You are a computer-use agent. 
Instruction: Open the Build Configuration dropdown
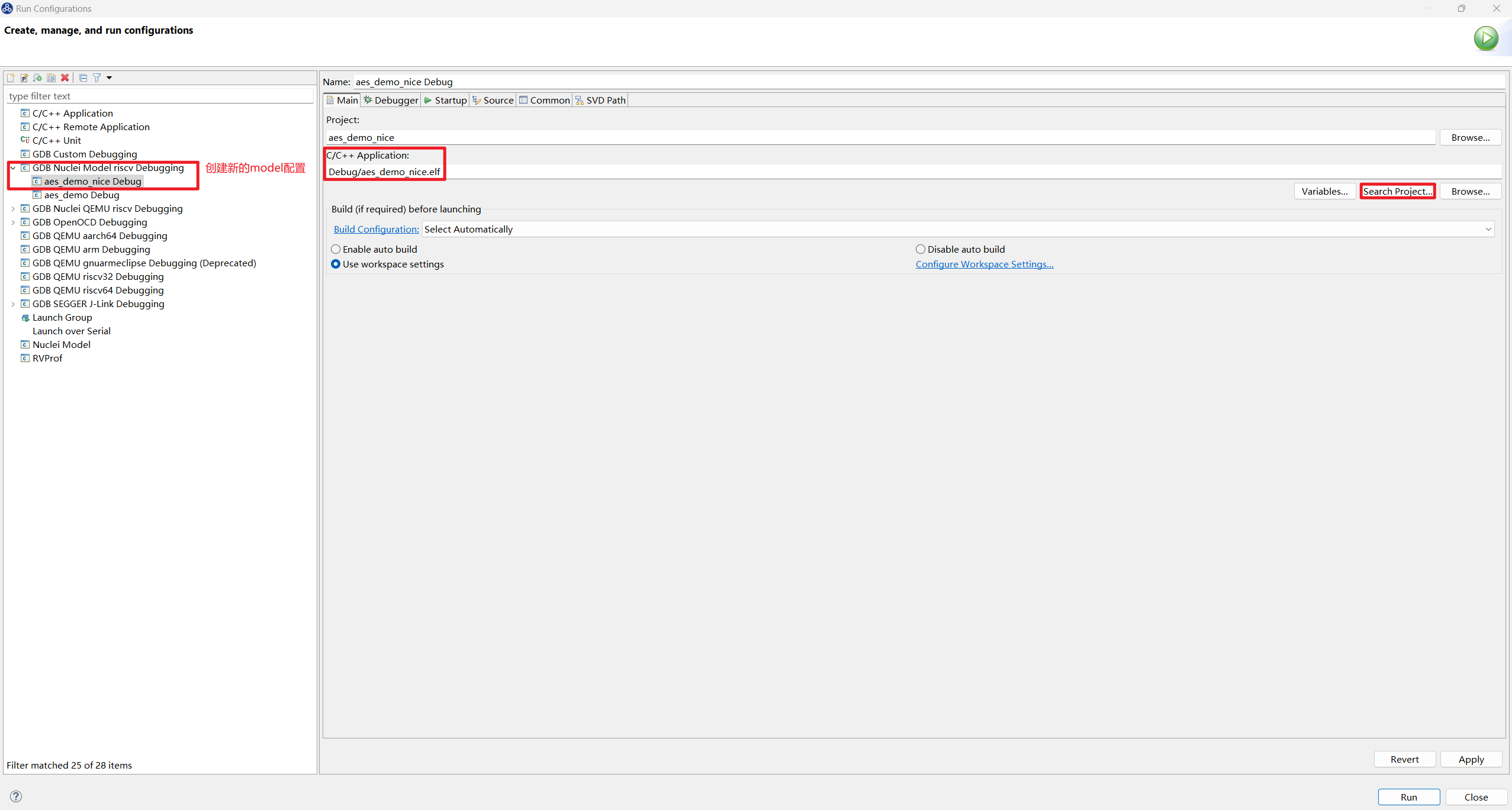pyautogui.click(x=1488, y=229)
